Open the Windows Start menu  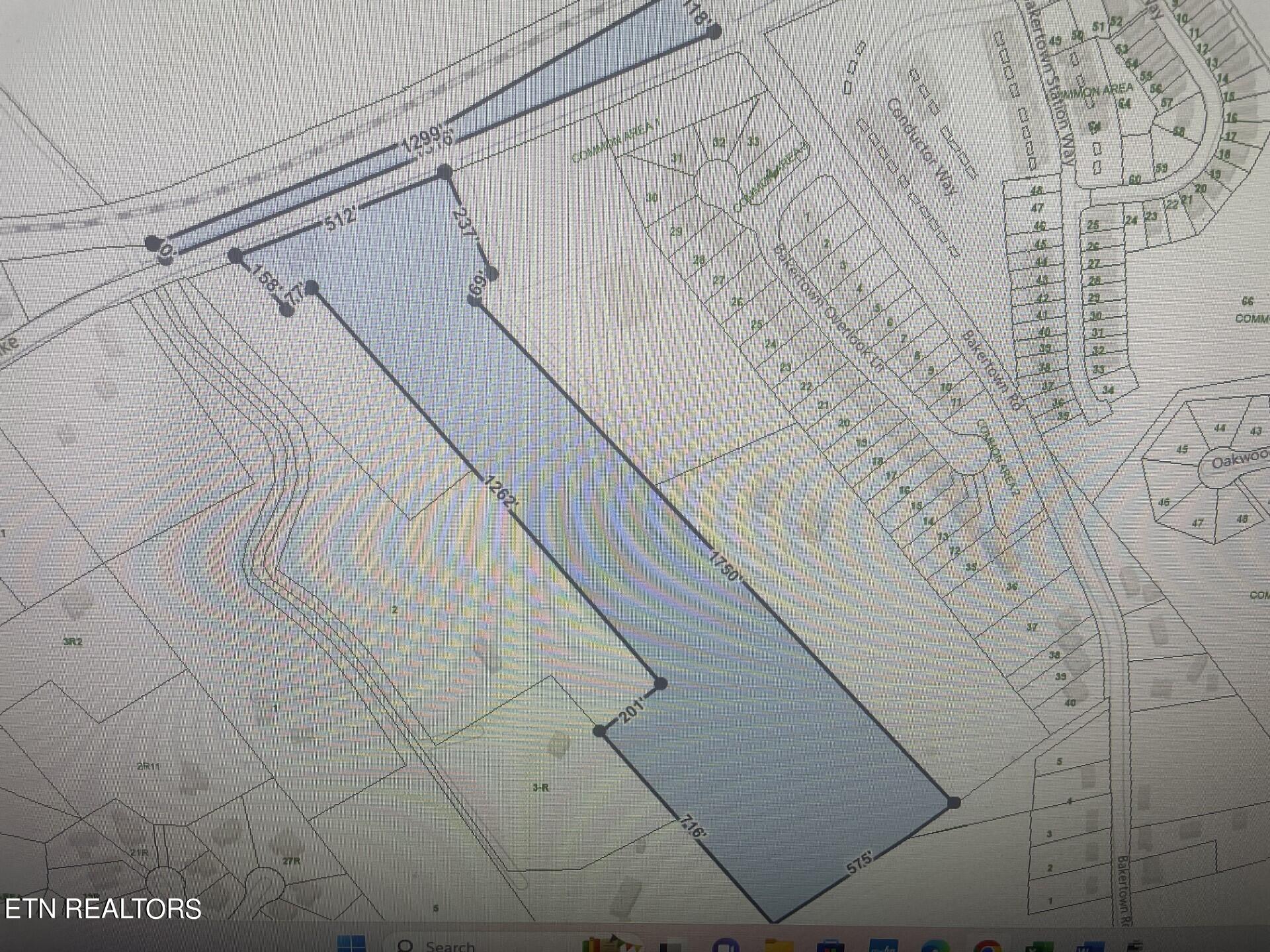pos(351,944)
